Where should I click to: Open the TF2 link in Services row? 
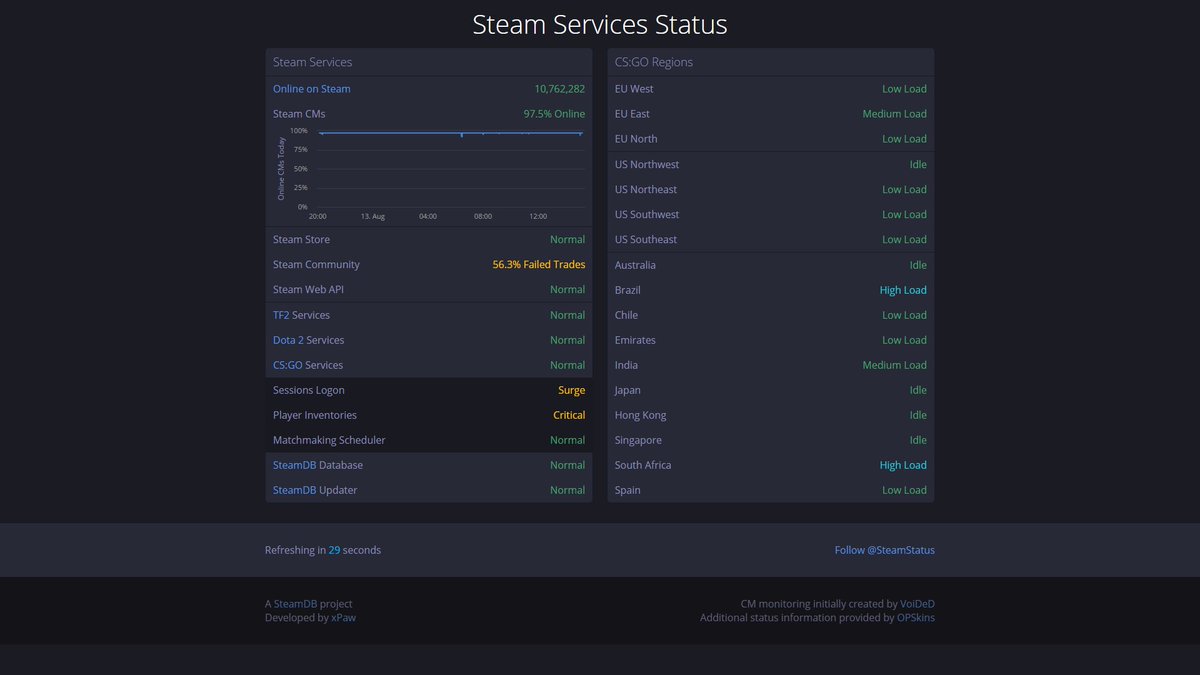[281, 315]
